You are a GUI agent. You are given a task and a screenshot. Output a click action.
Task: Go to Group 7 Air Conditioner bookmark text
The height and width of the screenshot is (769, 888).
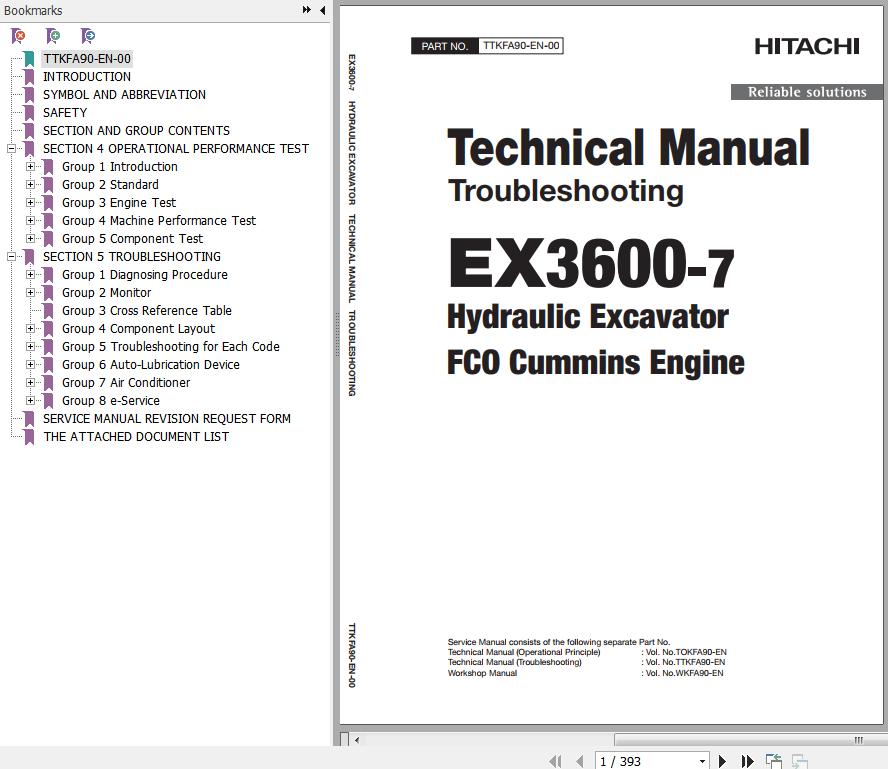point(126,383)
